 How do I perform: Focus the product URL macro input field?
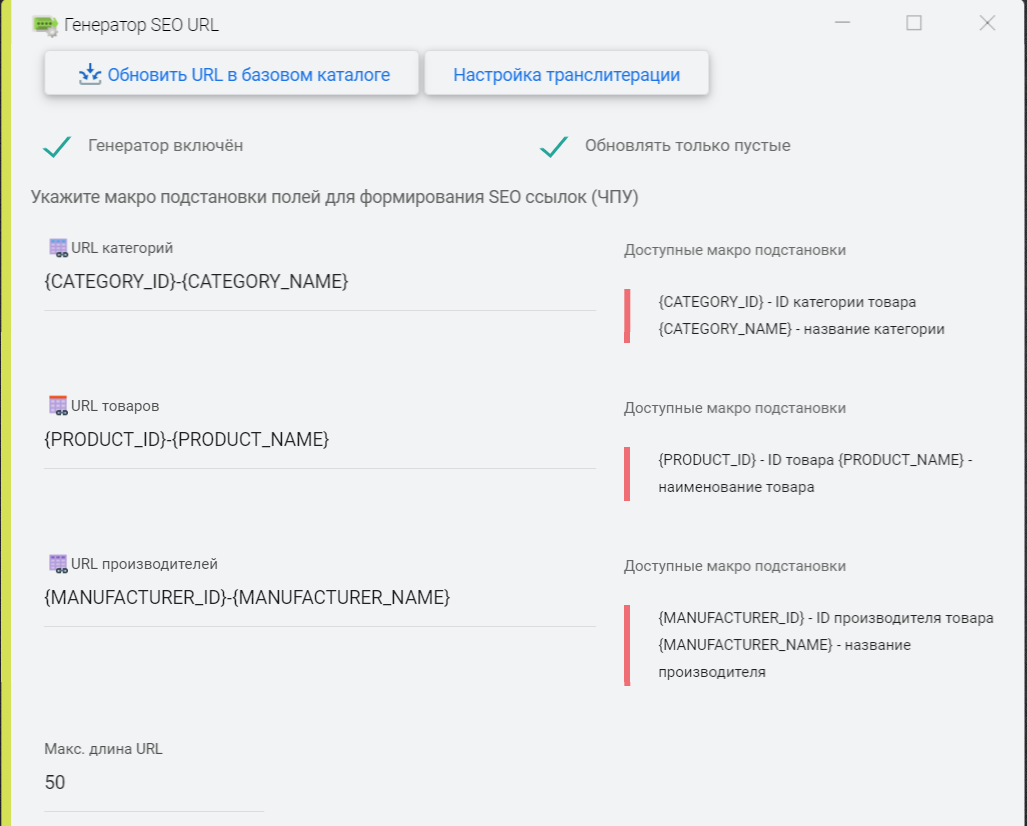319,440
